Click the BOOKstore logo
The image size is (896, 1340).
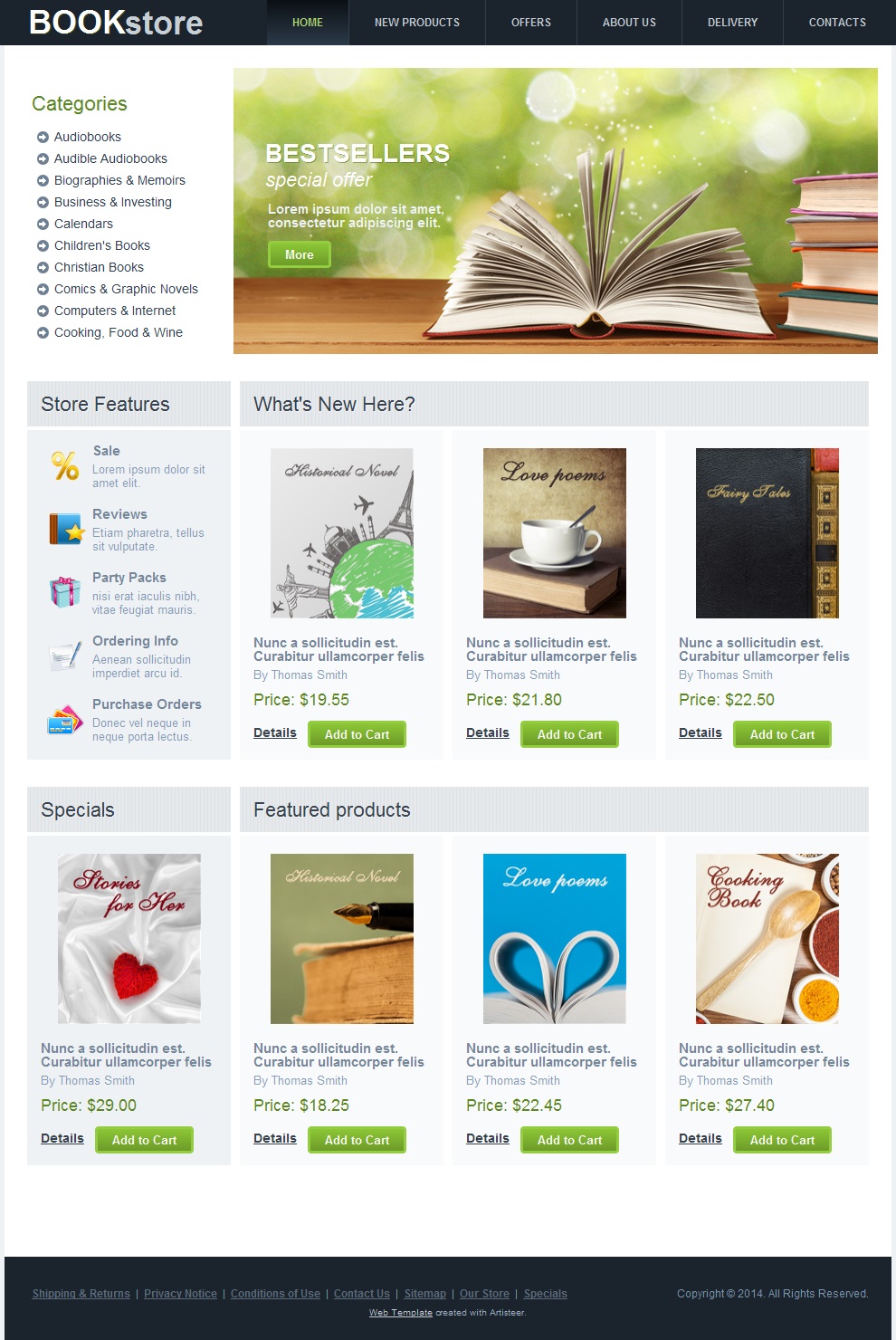point(116,23)
